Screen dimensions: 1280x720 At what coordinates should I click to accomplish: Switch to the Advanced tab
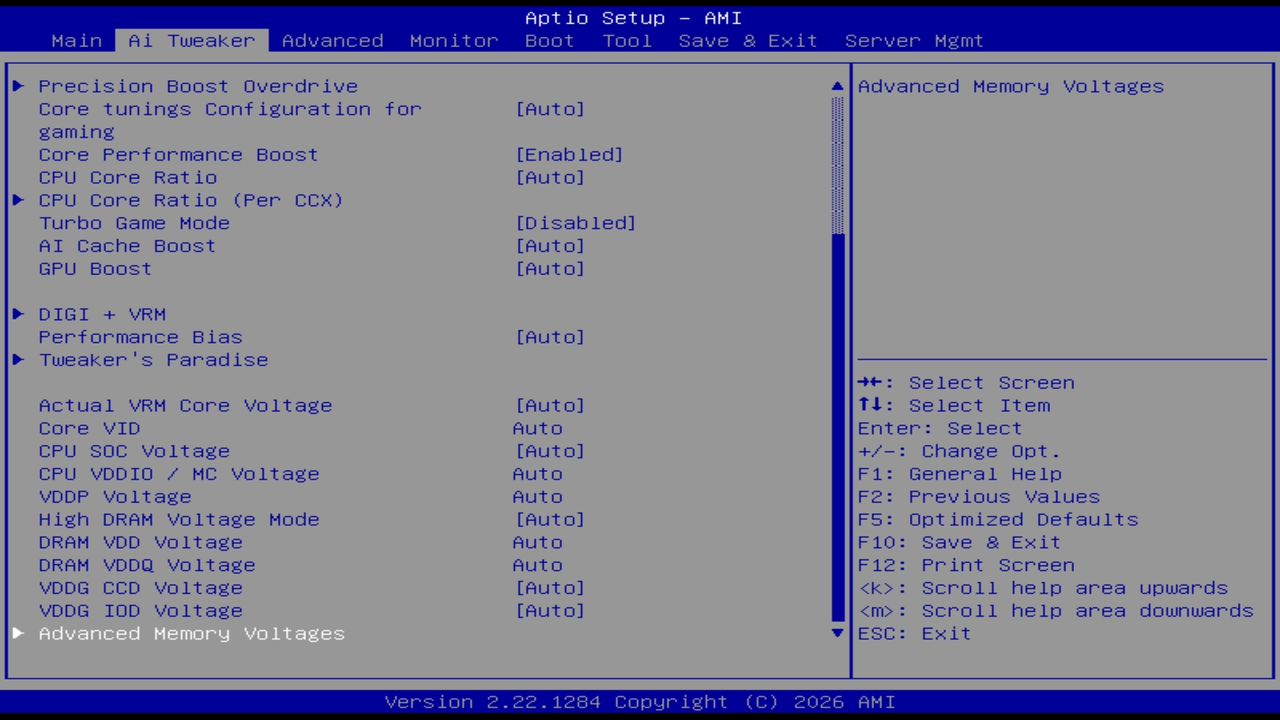(333, 41)
